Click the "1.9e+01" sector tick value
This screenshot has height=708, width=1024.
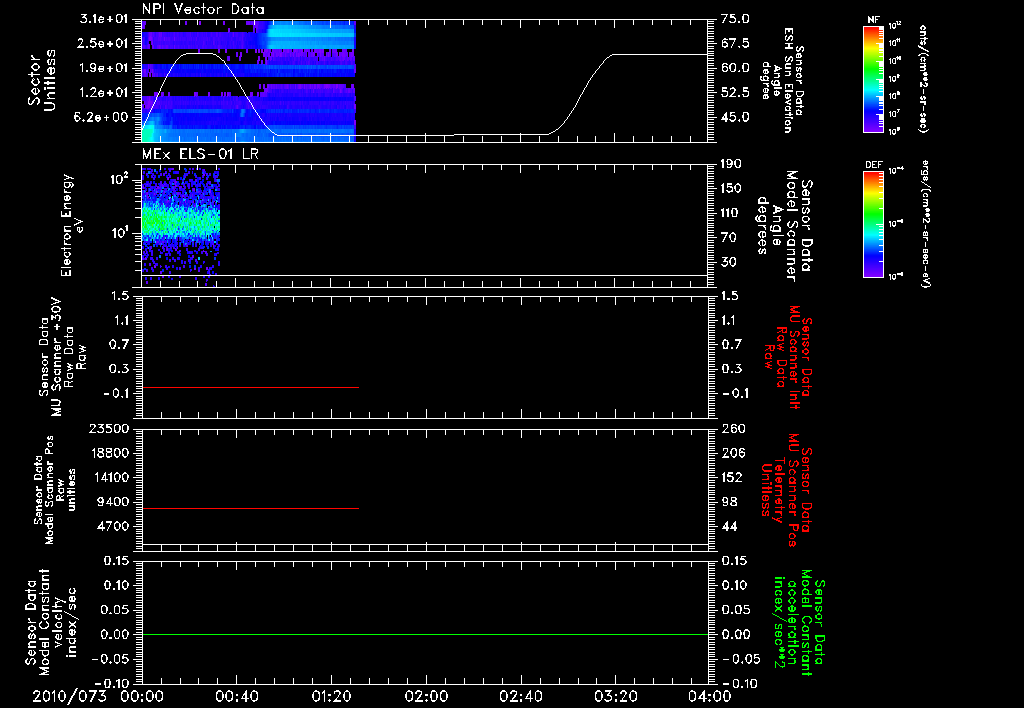pyautogui.click(x=103, y=68)
